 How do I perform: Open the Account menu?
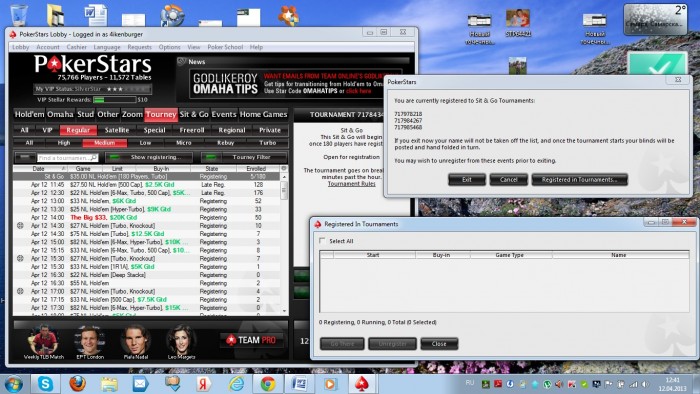[48, 47]
